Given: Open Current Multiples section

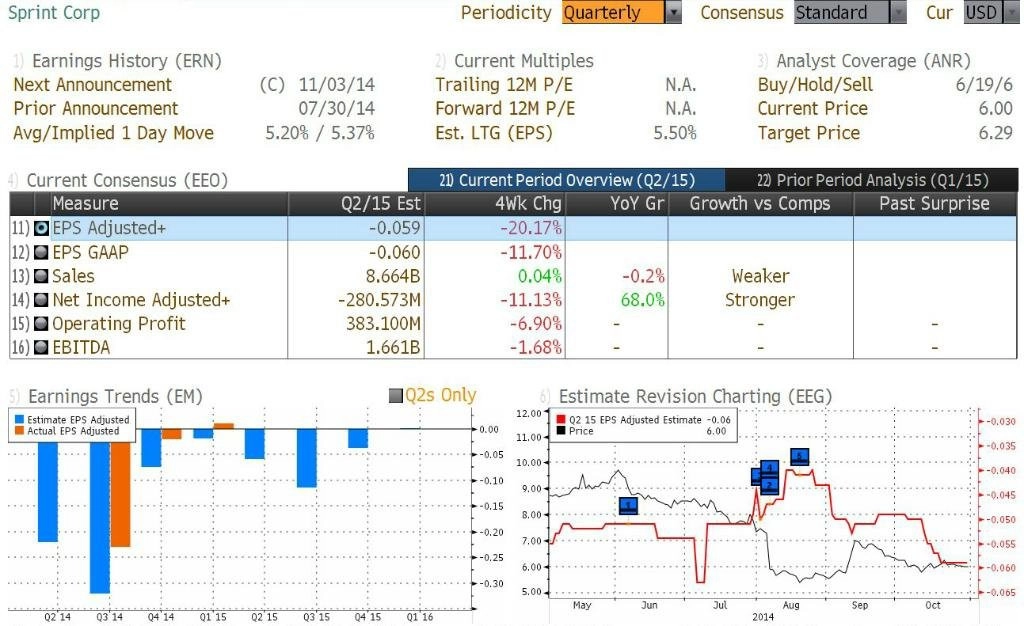Looking at the screenshot, I should coord(524,61).
